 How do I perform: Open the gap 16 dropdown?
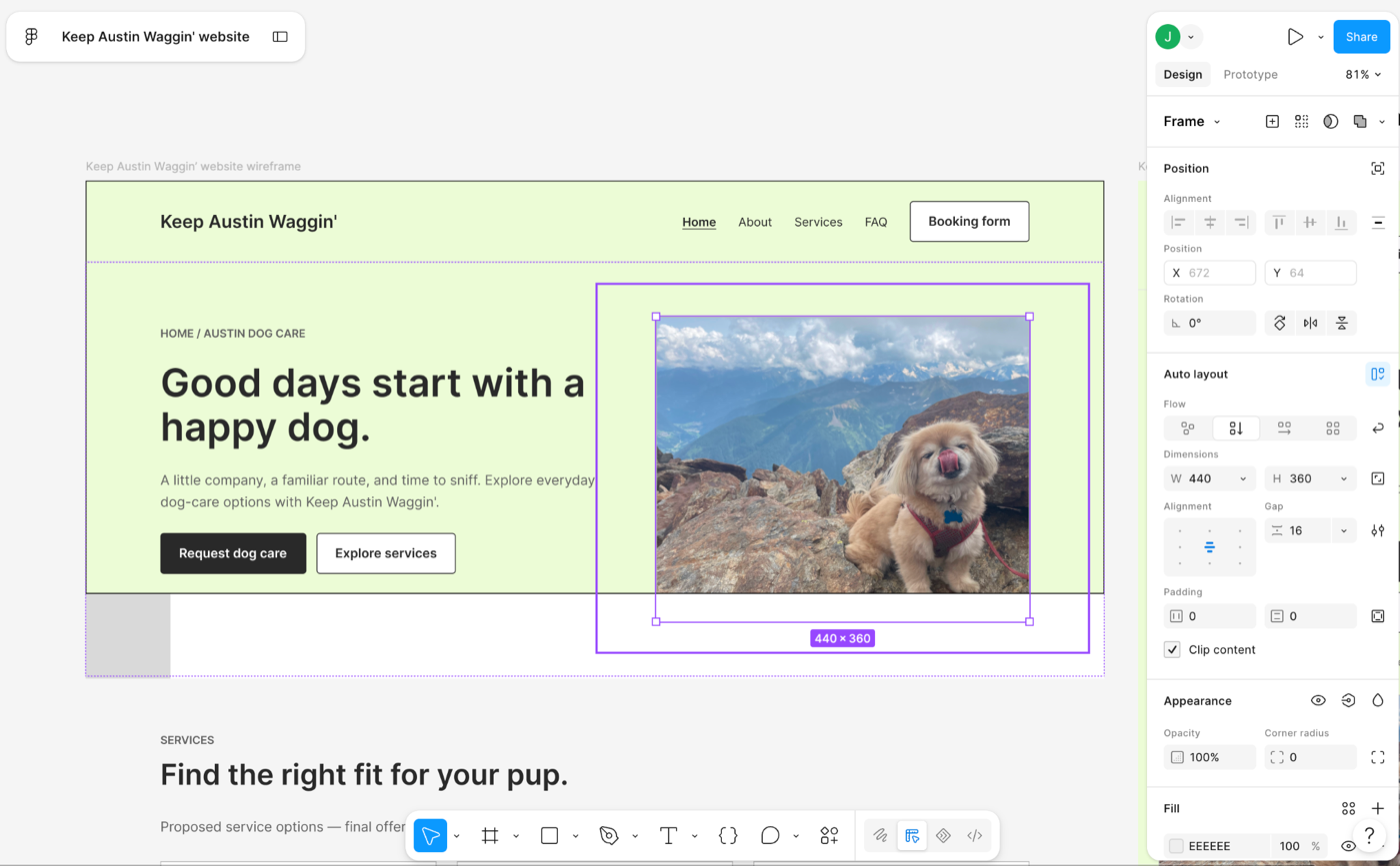tap(1343, 531)
